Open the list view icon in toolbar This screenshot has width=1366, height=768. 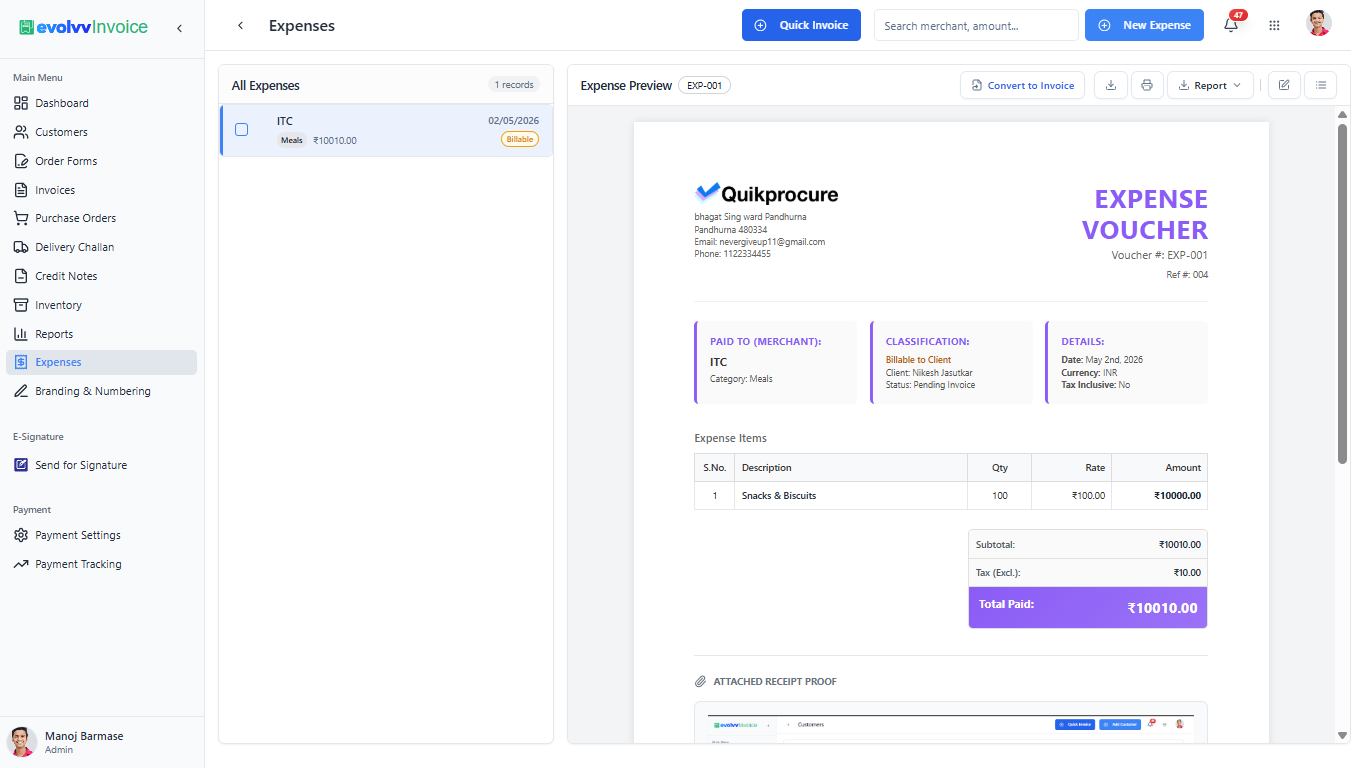[1321, 85]
